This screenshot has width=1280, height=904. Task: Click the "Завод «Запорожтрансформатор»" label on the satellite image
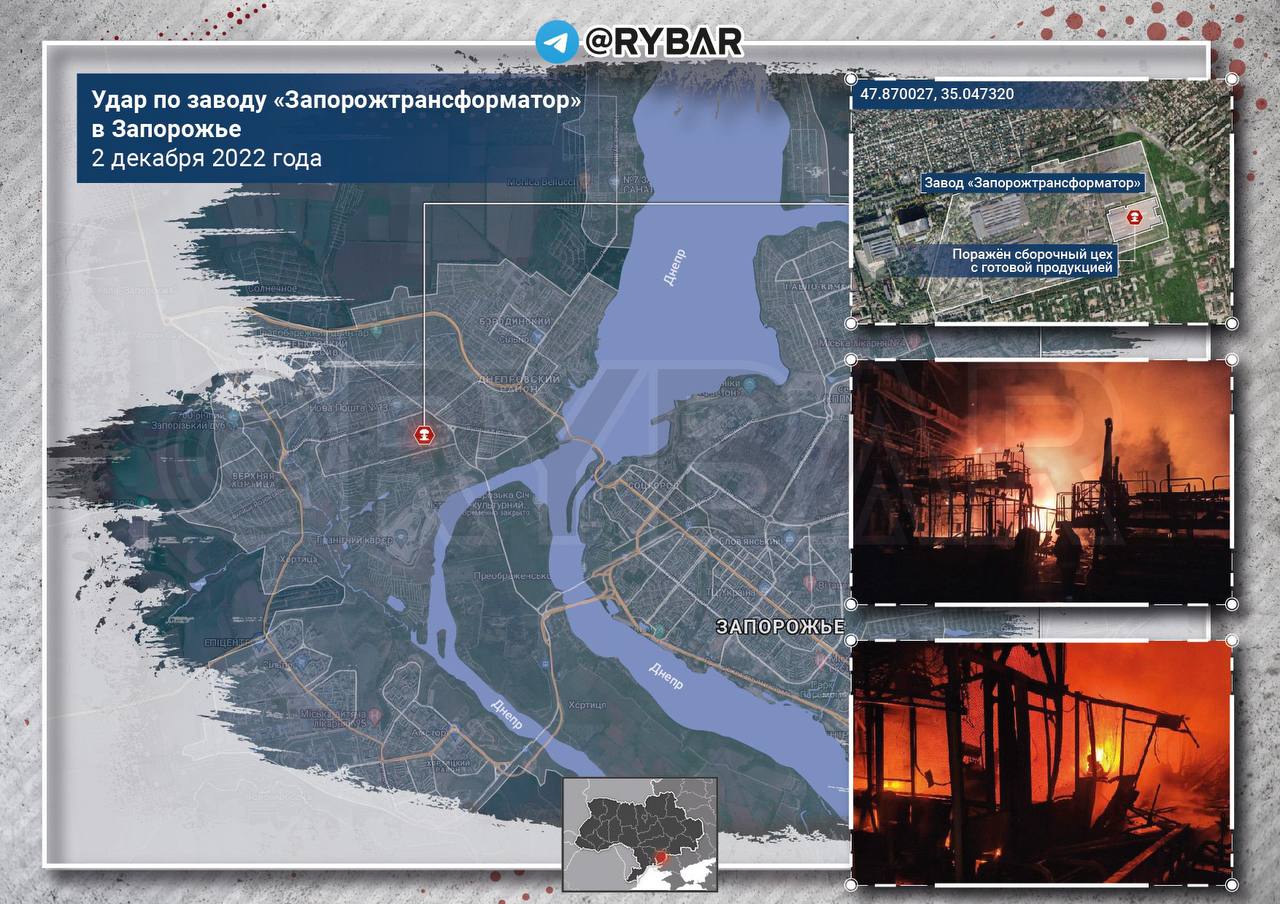pos(1033,184)
